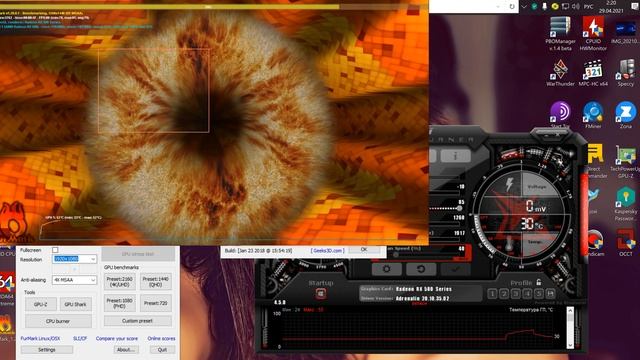Select Afterburner profile slot 5

coord(539,293)
